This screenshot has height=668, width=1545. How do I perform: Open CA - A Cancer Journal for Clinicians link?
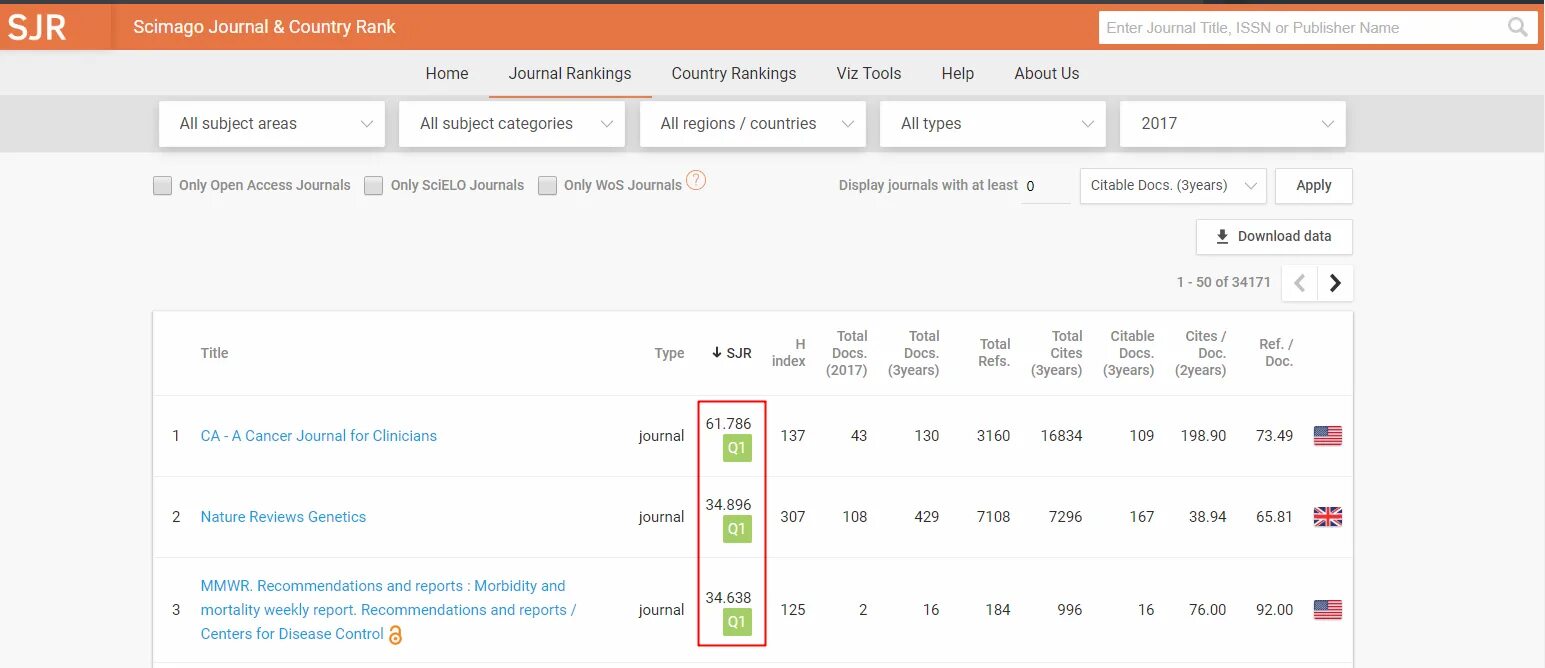(x=319, y=436)
